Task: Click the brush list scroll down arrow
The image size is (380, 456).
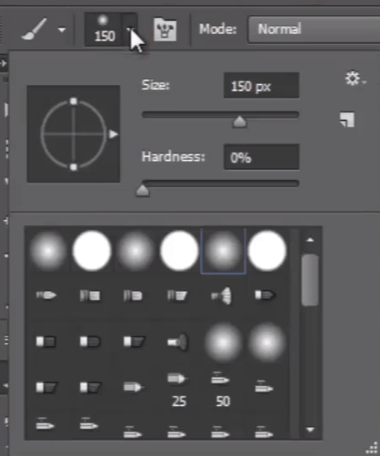Action: pos(310,430)
